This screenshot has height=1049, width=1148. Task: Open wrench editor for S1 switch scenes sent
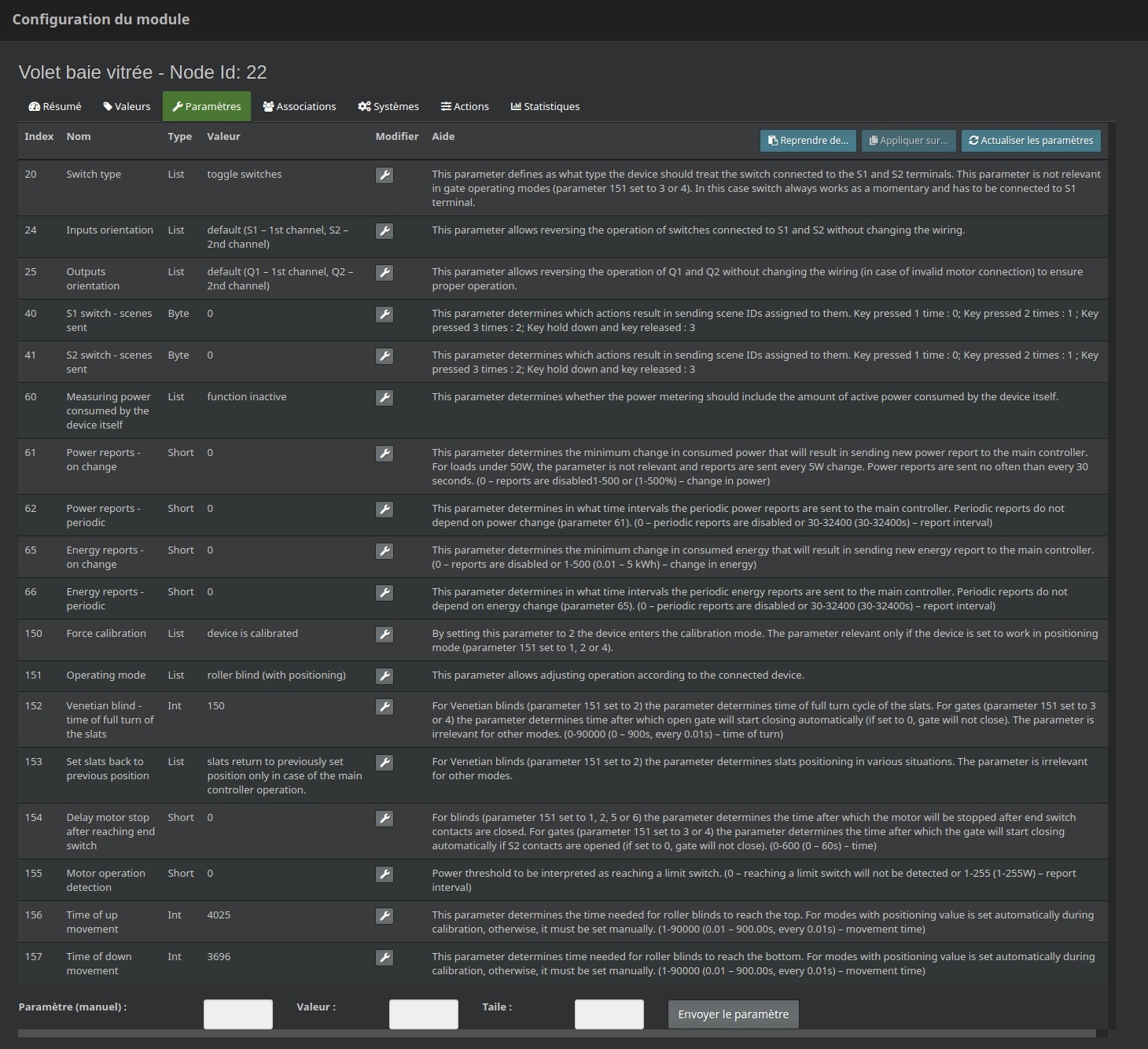pyautogui.click(x=384, y=315)
